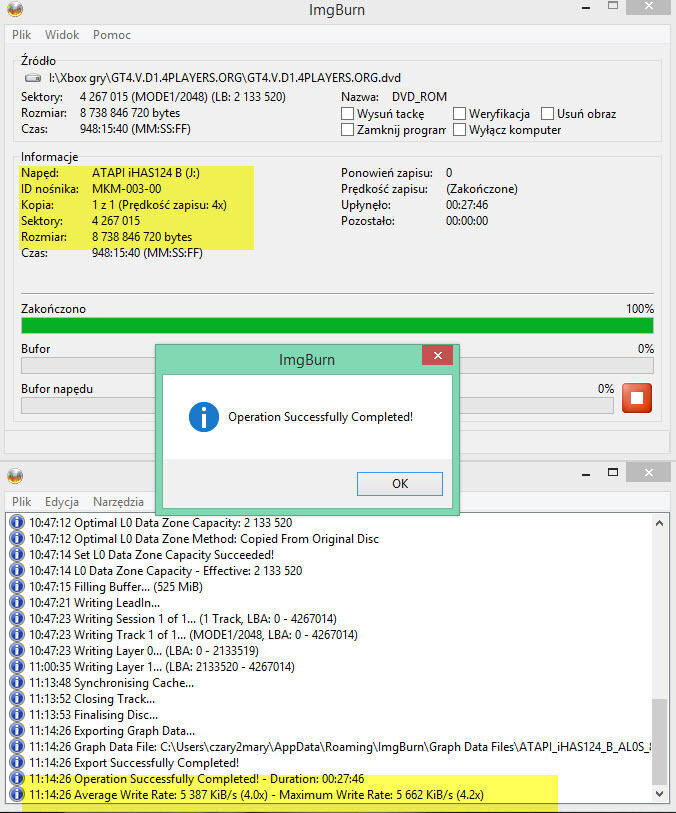
Task: Open the Plik menu in main window
Action: [22, 35]
